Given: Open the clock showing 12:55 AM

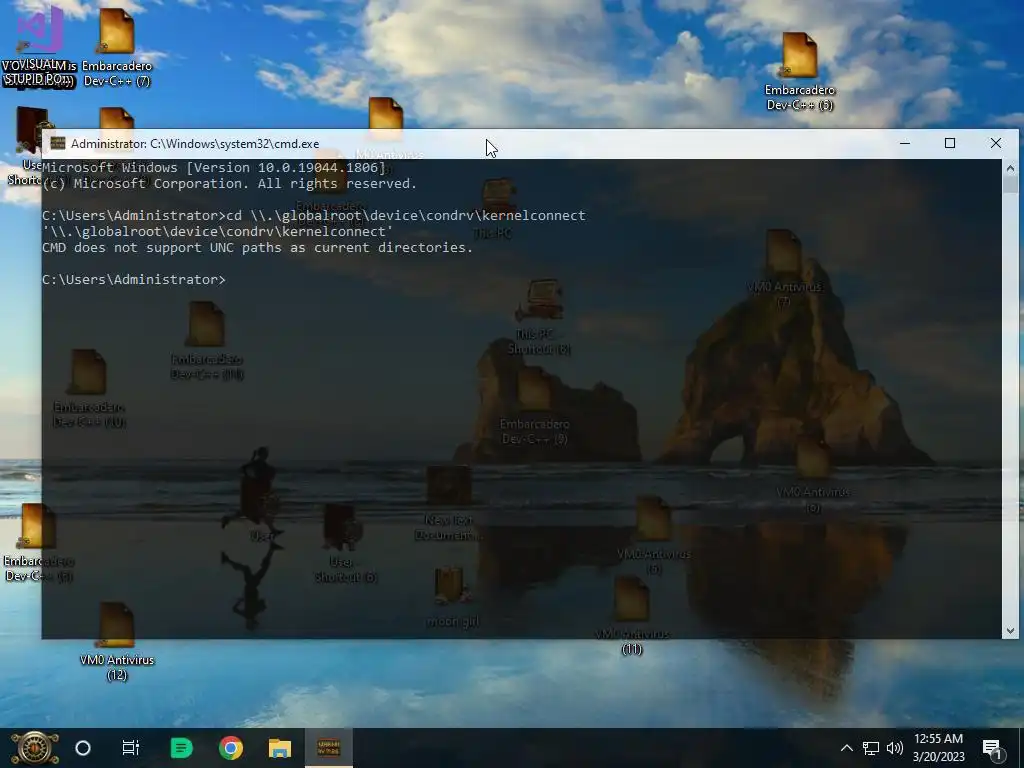Looking at the screenshot, I should (x=938, y=748).
